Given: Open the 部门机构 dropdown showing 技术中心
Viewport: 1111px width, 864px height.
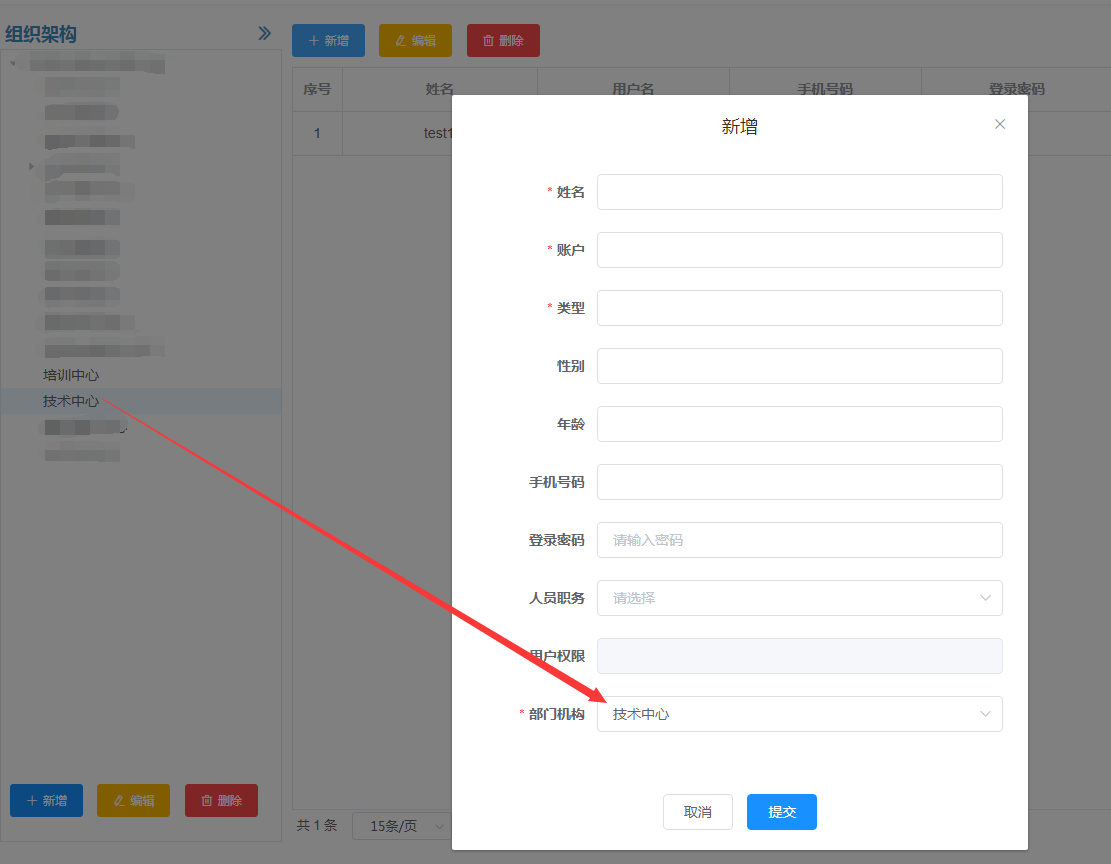Looking at the screenshot, I should click(x=799, y=714).
